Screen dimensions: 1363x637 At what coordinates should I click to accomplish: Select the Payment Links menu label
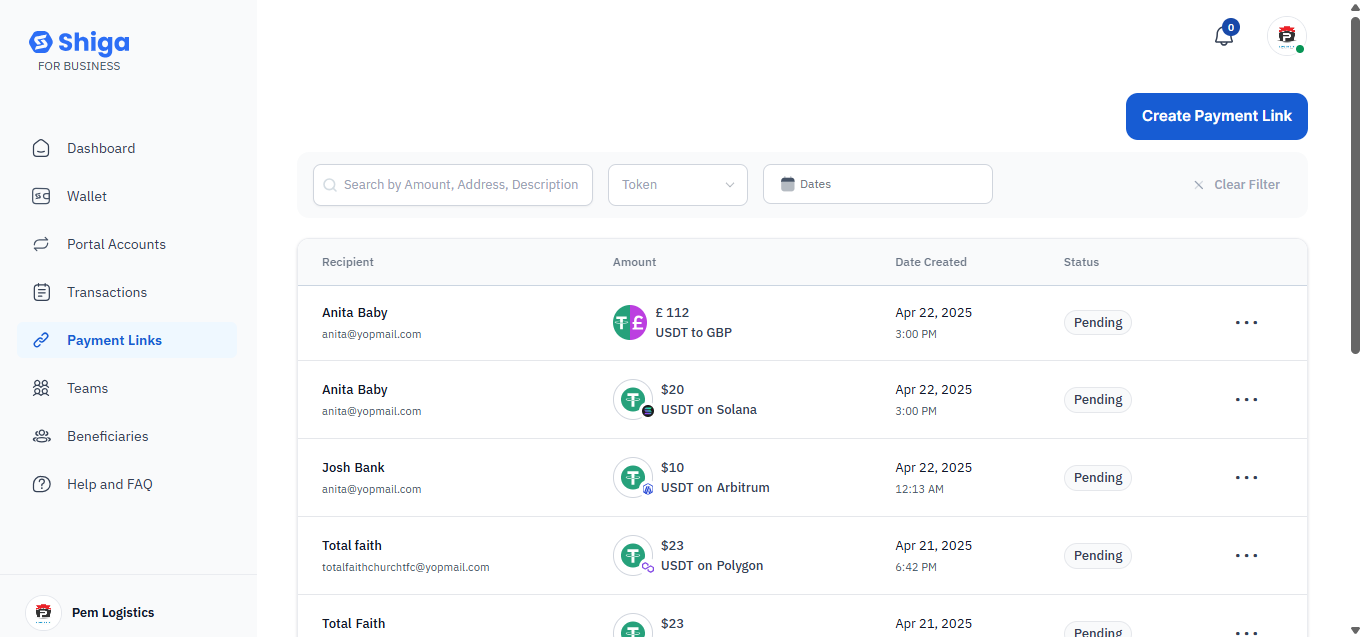(114, 340)
